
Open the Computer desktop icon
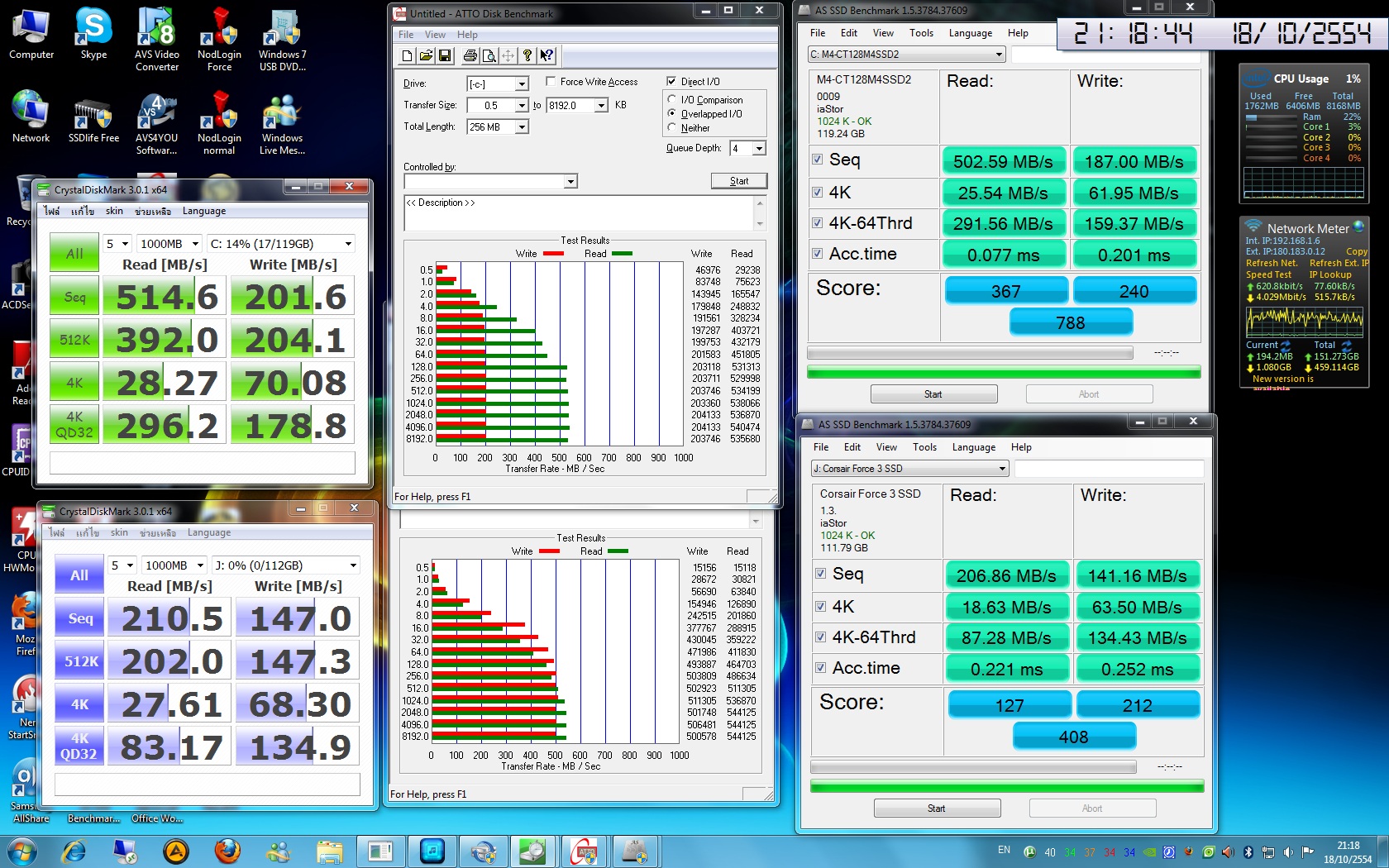coord(31,35)
